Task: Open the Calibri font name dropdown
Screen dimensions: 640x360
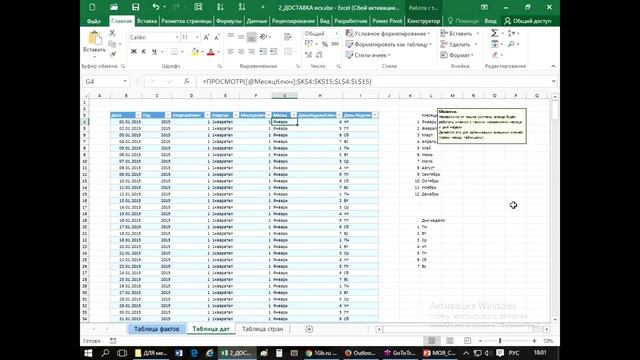Action: [177, 37]
